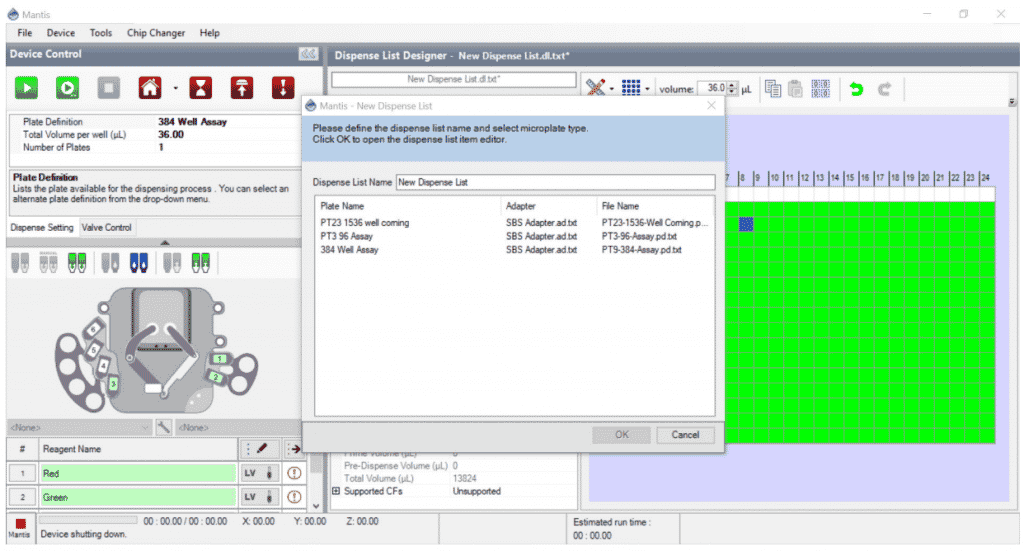Click the green undo arrow icon
The height and width of the screenshot is (551, 1024).
tap(856, 89)
